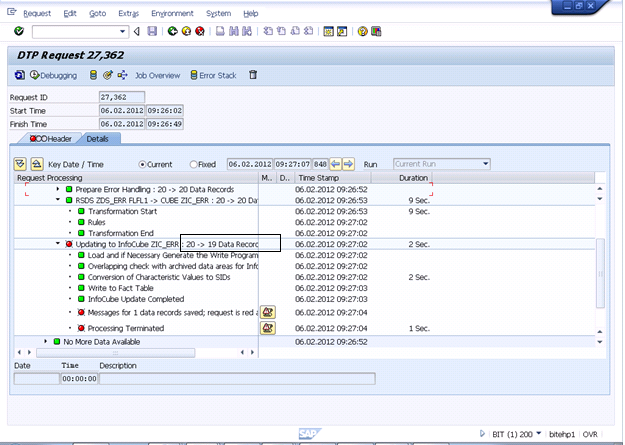
Task: Click the status bar expand triangle
Action: pyautogui.click(x=482, y=433)
